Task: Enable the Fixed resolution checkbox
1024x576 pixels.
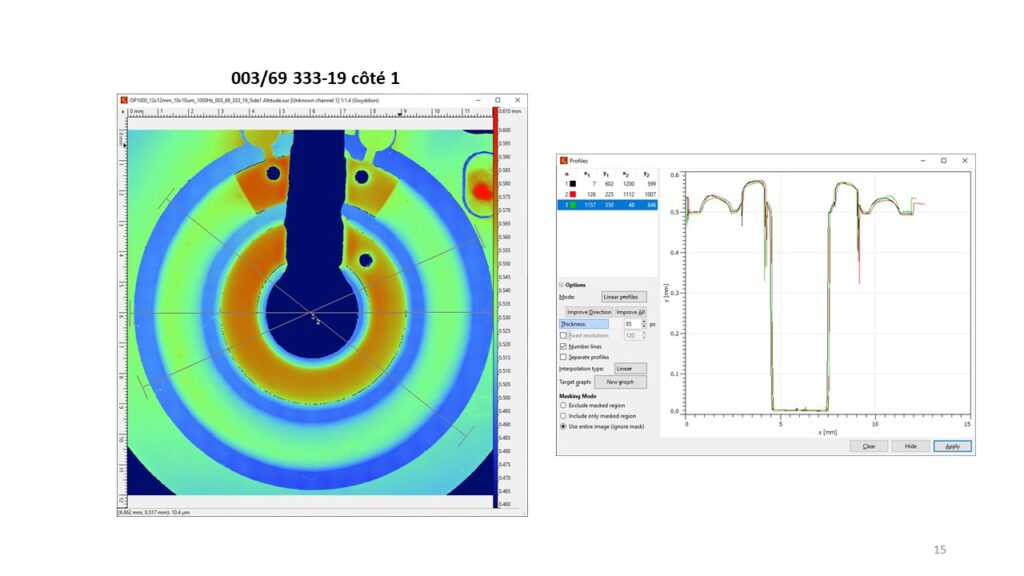Action: click(x=563, y=335)
